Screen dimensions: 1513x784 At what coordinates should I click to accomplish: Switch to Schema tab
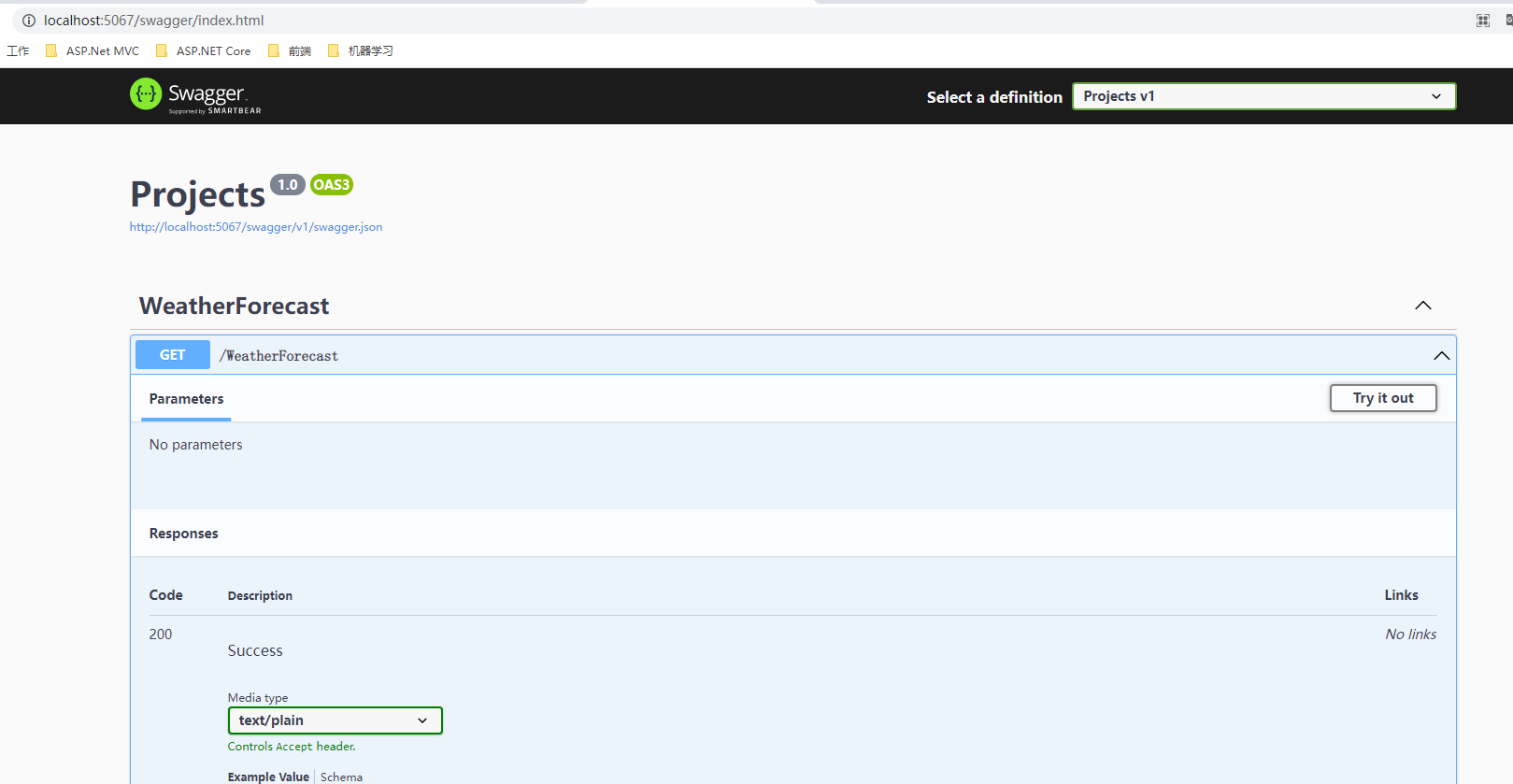pos(341,777)
